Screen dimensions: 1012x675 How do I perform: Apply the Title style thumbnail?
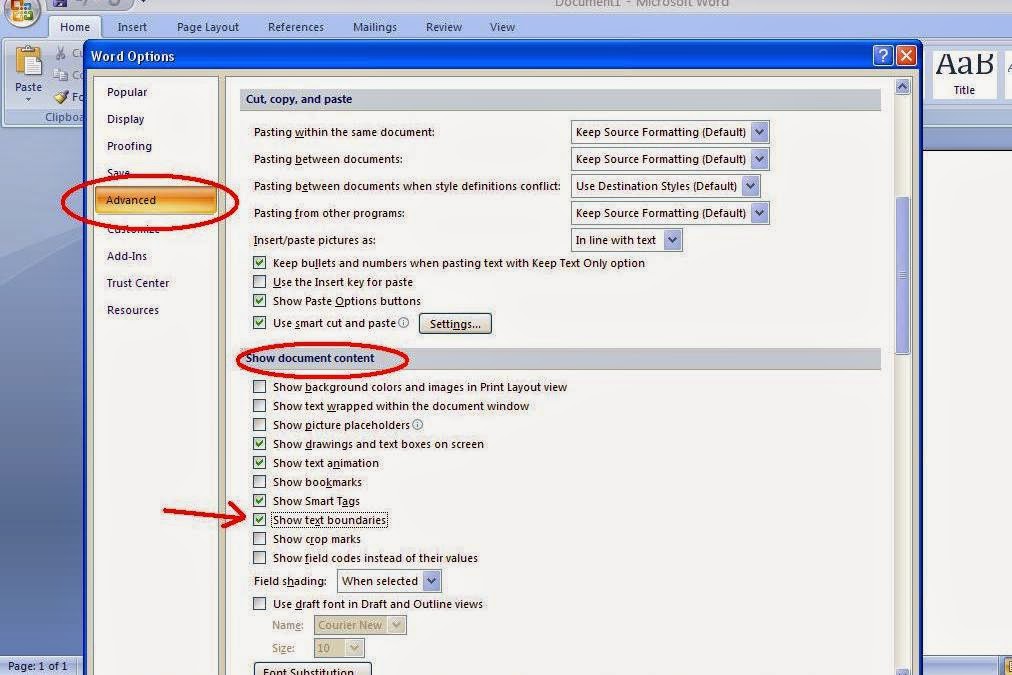click(964, 74)
